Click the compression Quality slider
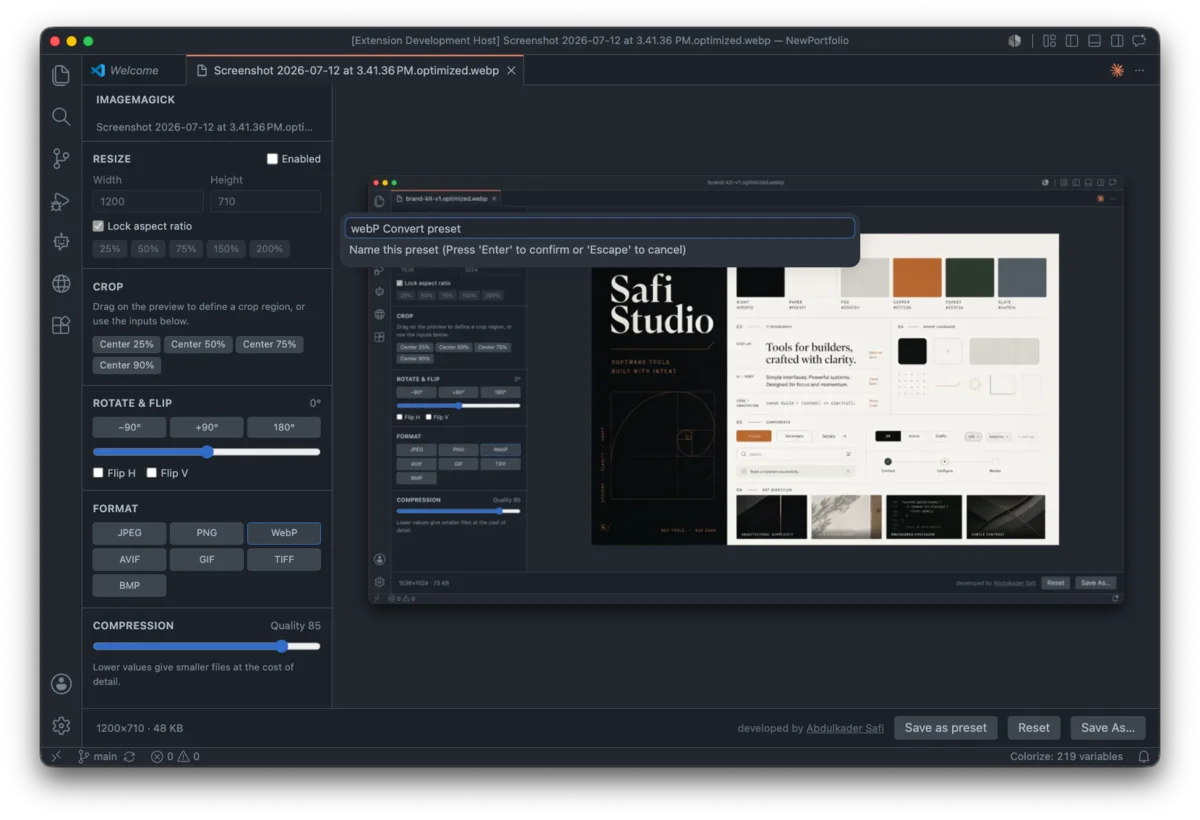This screenshot has width=1200, height=820. (x=207, y=646)
